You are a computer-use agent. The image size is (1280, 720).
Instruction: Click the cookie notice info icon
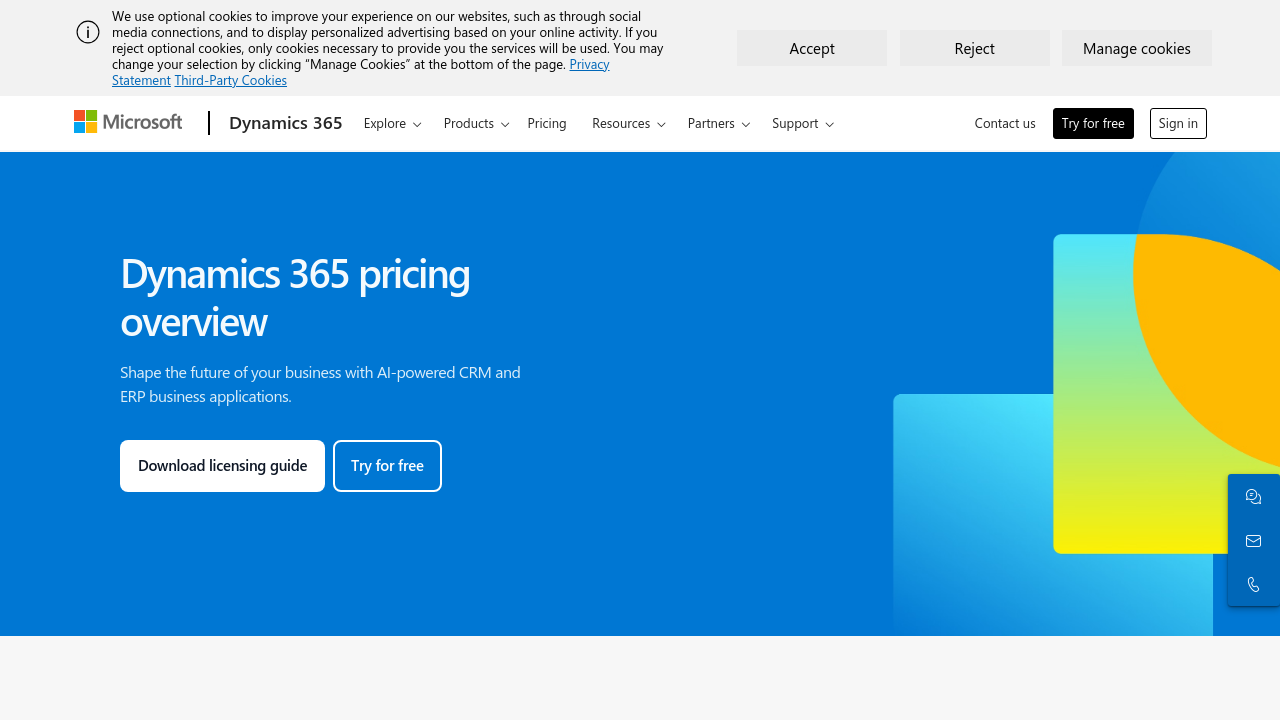coord(88,32)
